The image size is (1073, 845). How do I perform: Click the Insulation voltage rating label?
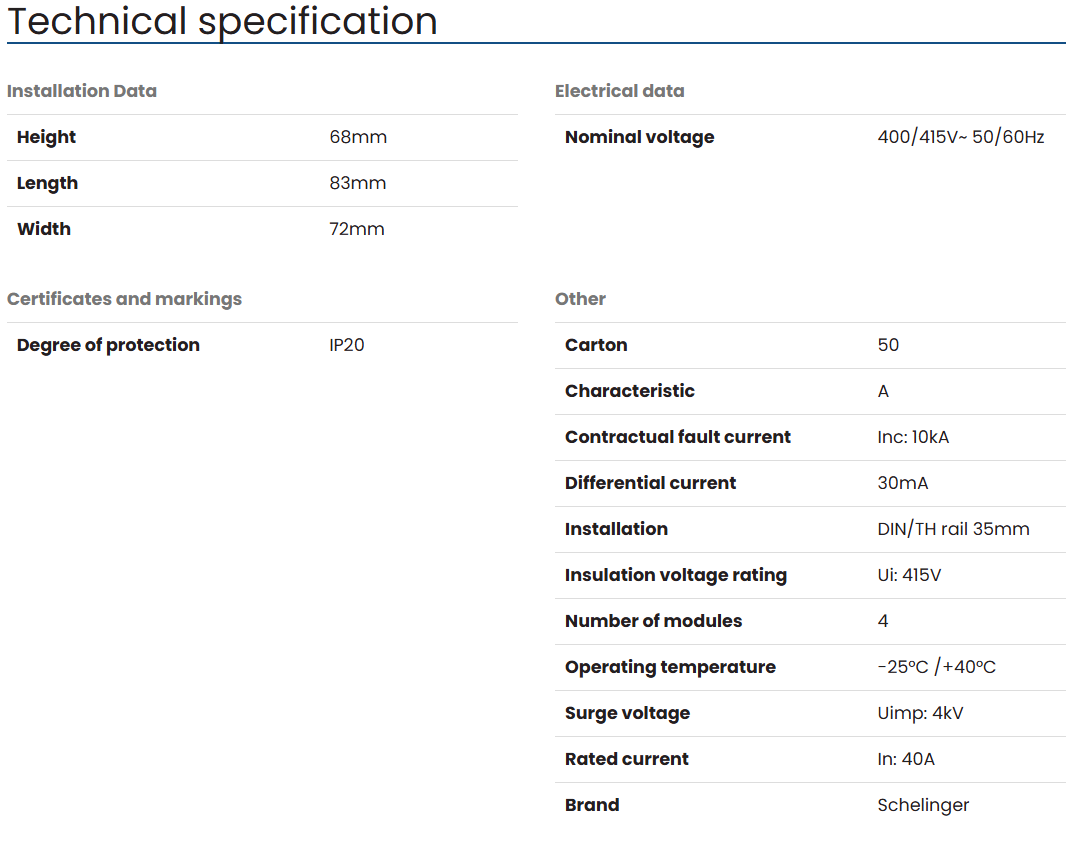(676, 575)
